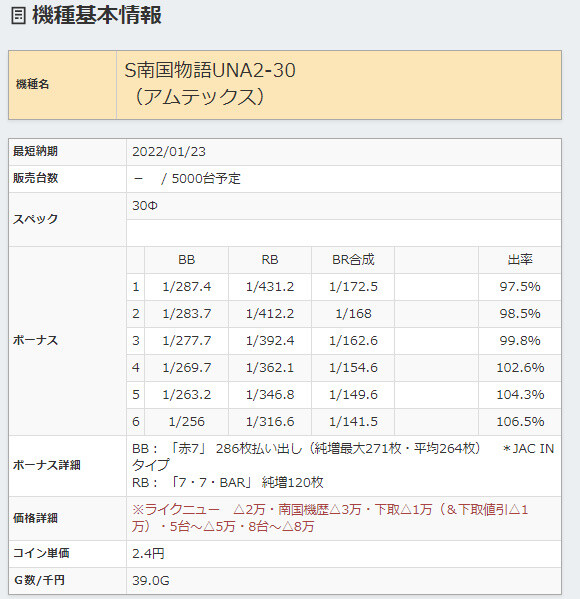Click the BB 赤7 286枚払い出し description
The width and height of the screenshot is (580, 599).
click(343, 457)
